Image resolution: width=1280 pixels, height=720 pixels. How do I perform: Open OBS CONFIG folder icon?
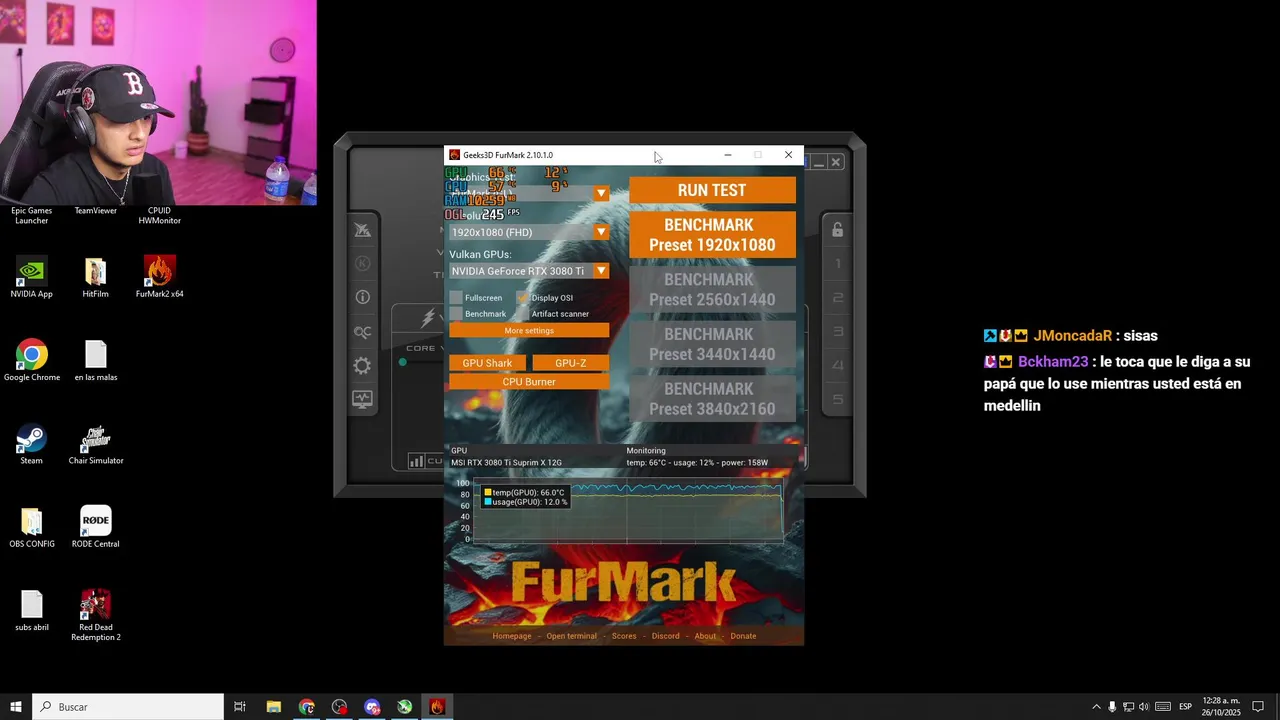coord(31,528)
